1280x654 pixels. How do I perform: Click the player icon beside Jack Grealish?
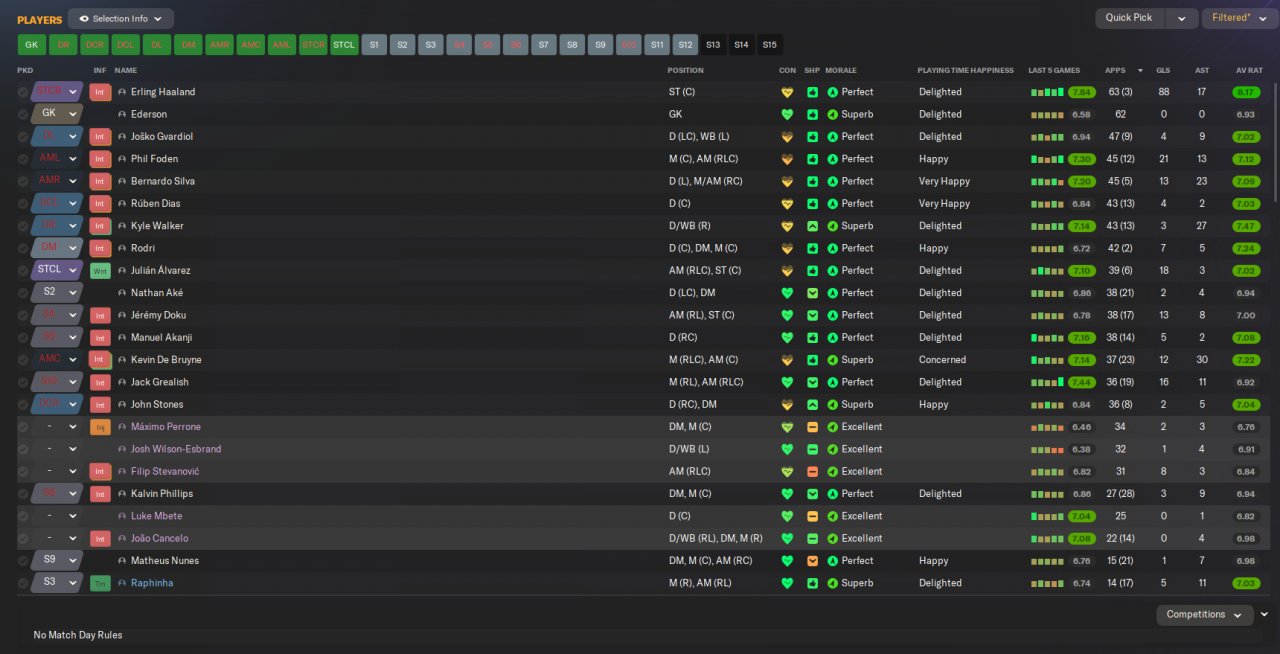tap(122, 382)
